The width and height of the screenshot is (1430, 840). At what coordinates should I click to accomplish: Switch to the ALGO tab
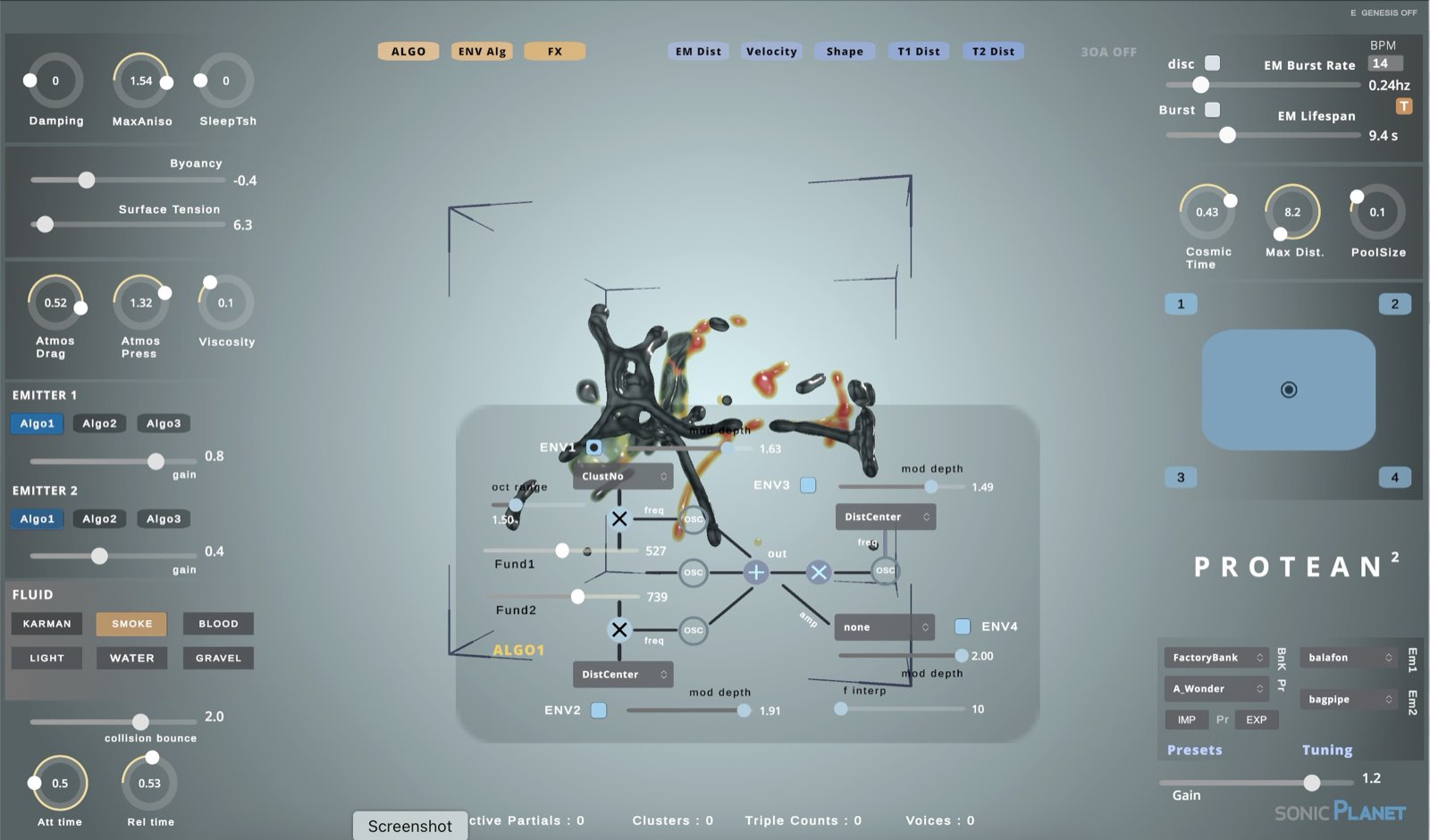(x=408, y=52)
